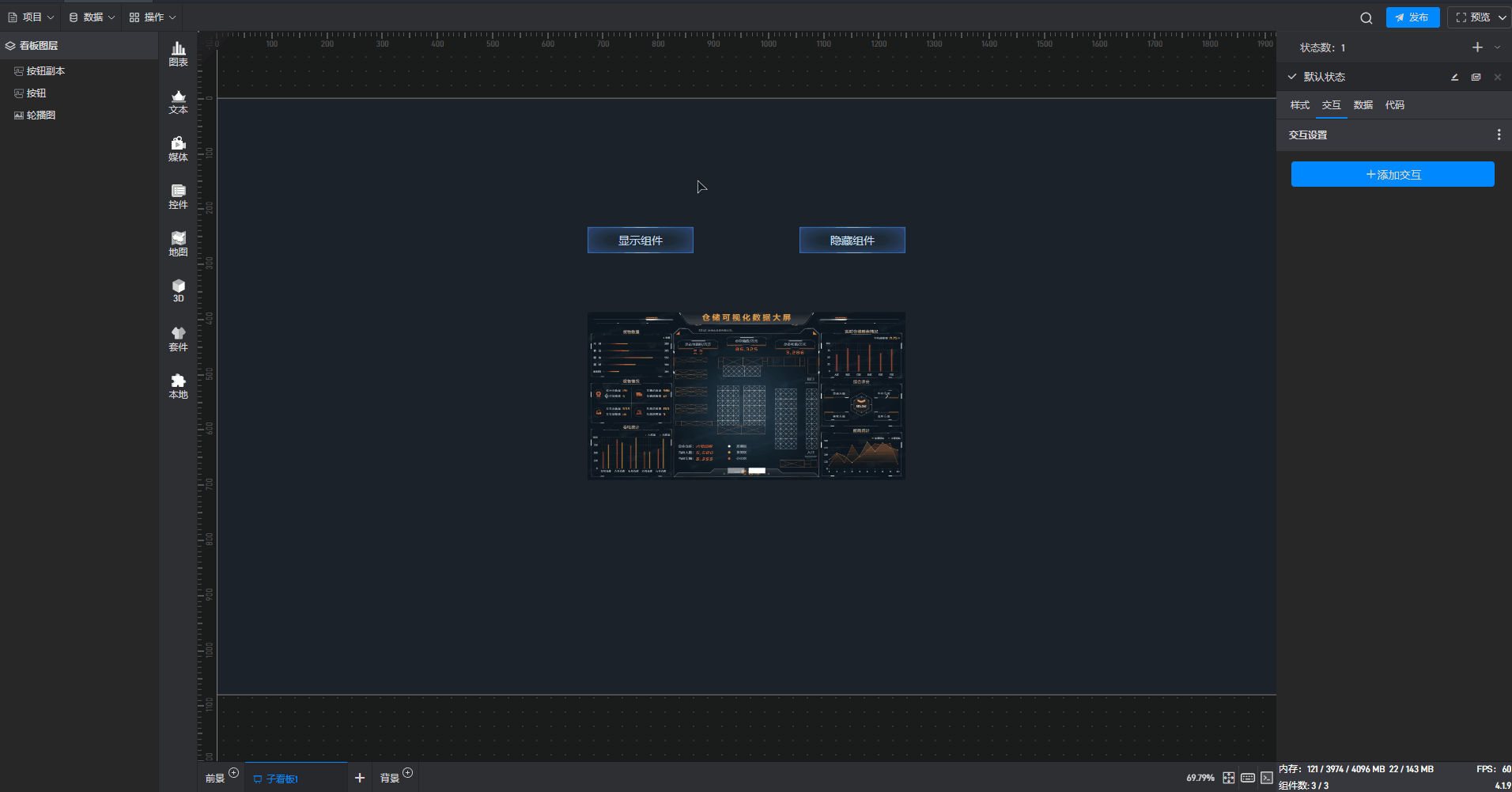This screenshot has height=792, width=1512.
Task: Click the fit-to-screen icon beside zoom percentage
Action: [x=1228, y=778]
